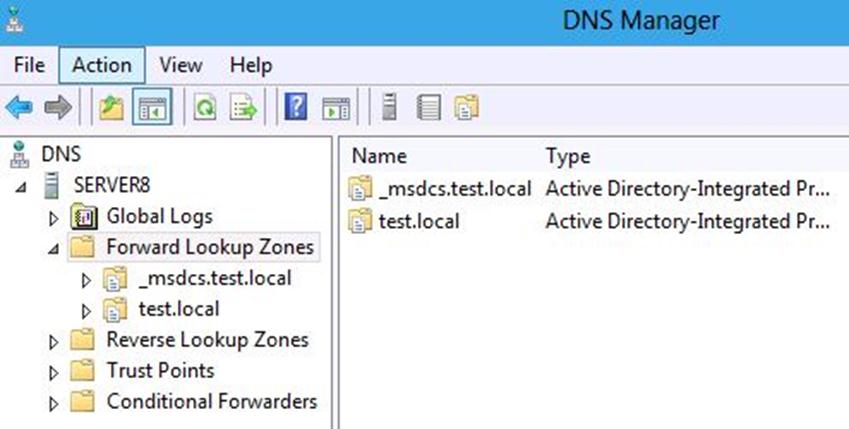Viewport: 849px width, 429px height.
Task: Click the DNS Manager title bar app icon
Action: coord(15,21)
